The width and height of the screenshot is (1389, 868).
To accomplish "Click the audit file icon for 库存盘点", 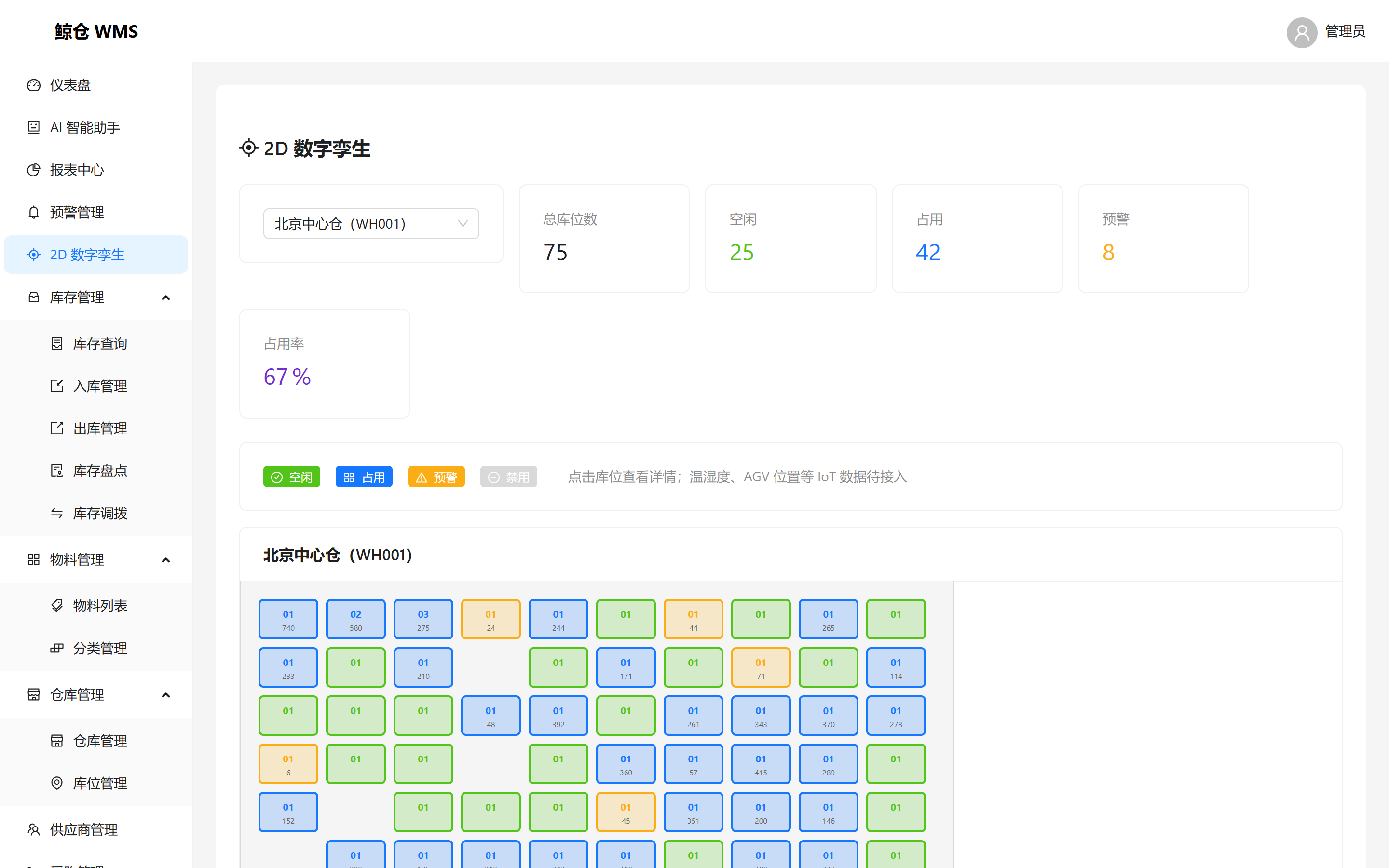I will pos(57,471).
